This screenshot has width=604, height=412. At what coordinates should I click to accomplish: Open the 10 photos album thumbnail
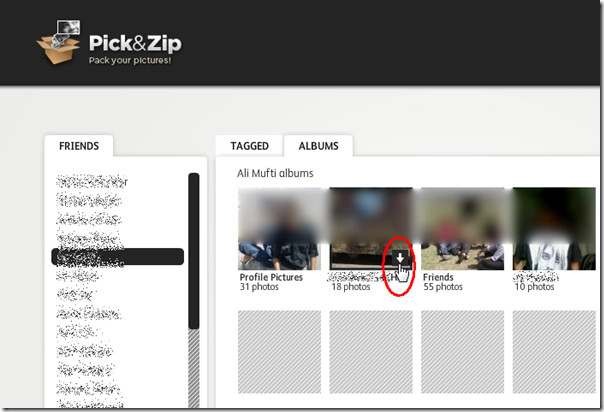[x=554, y=228]
